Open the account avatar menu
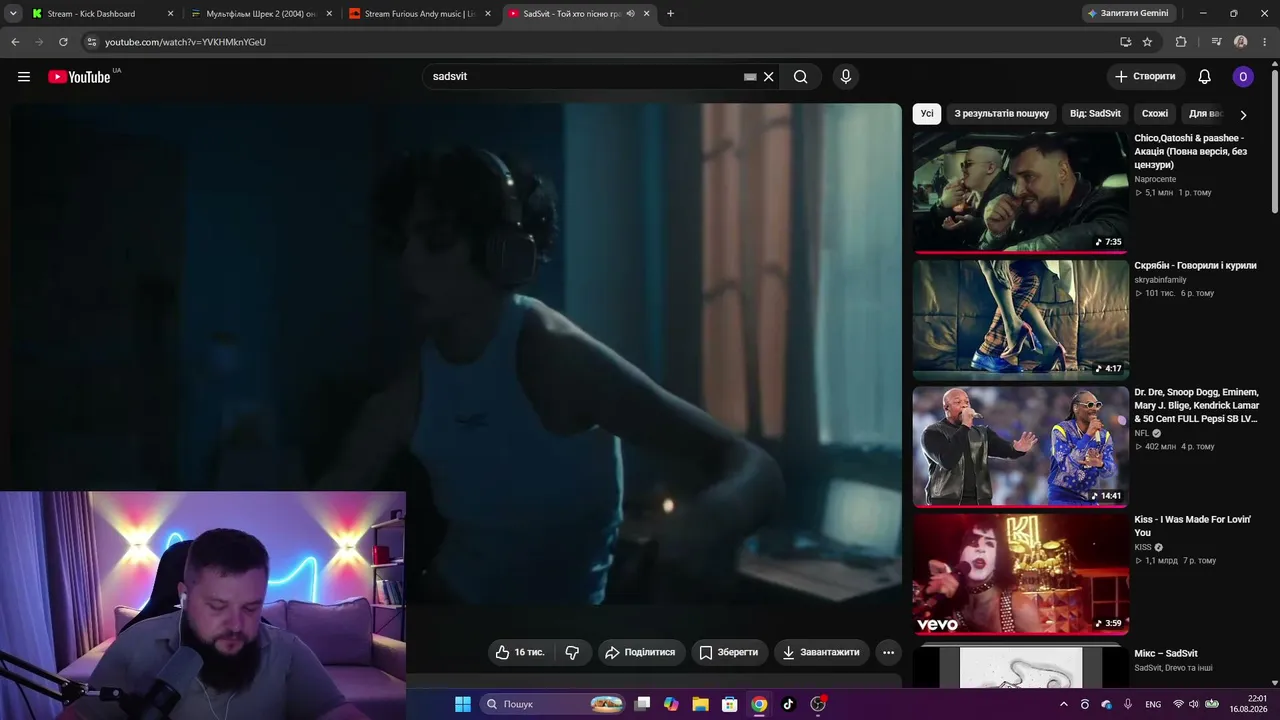 [1243, 77]
